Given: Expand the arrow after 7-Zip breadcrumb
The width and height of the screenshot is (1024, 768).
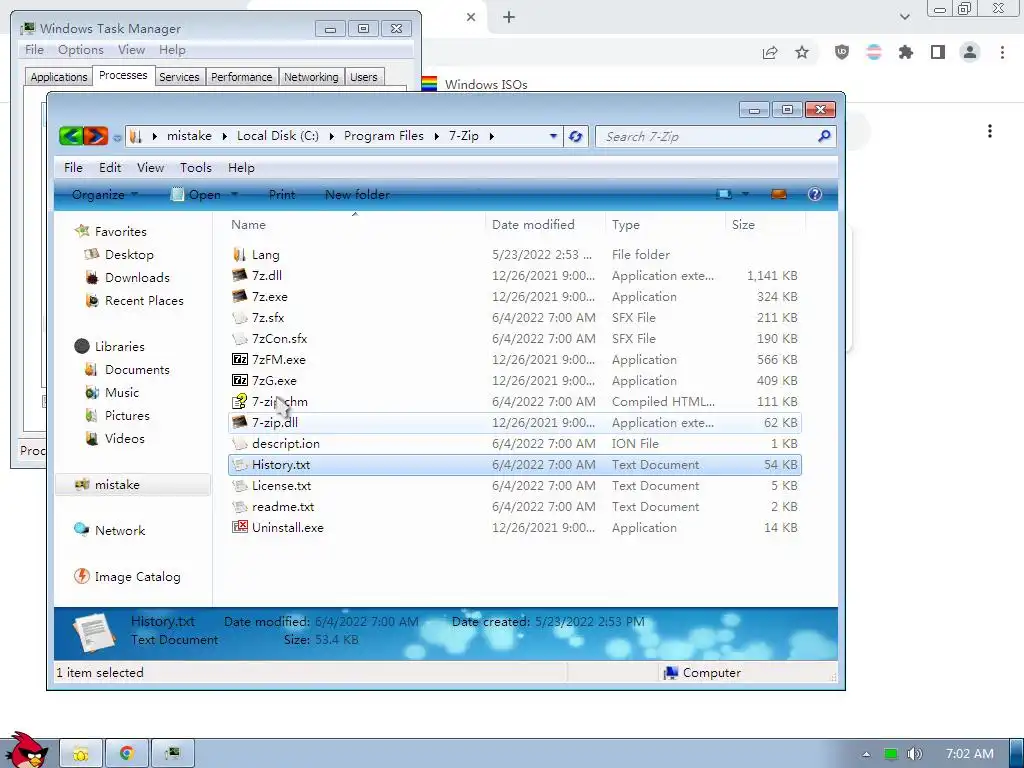Looking at the screenshot, I should click(491, 136).
